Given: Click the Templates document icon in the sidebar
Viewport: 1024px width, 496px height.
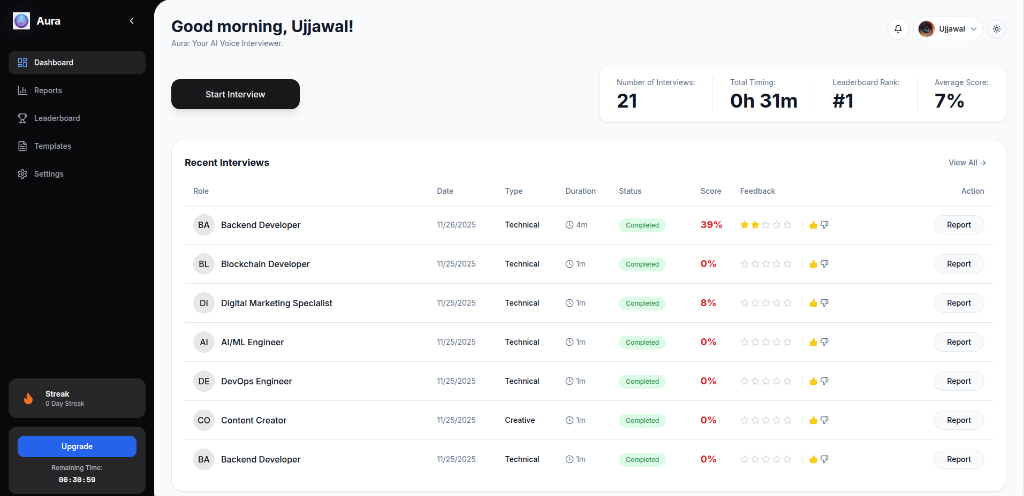Looking at the screenshot, I should pos(23,146).
